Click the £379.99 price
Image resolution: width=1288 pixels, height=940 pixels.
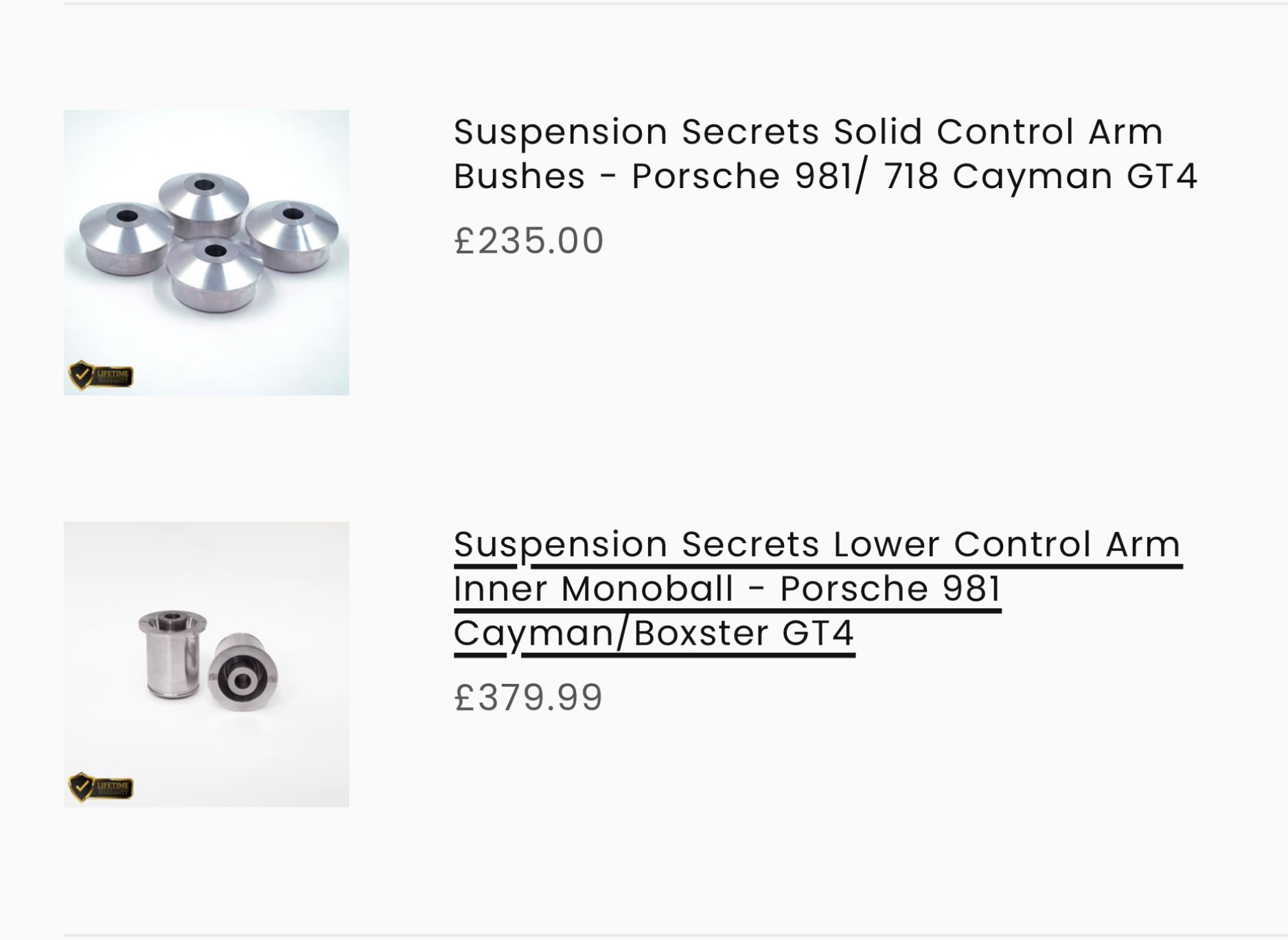(x=529, y=698)
